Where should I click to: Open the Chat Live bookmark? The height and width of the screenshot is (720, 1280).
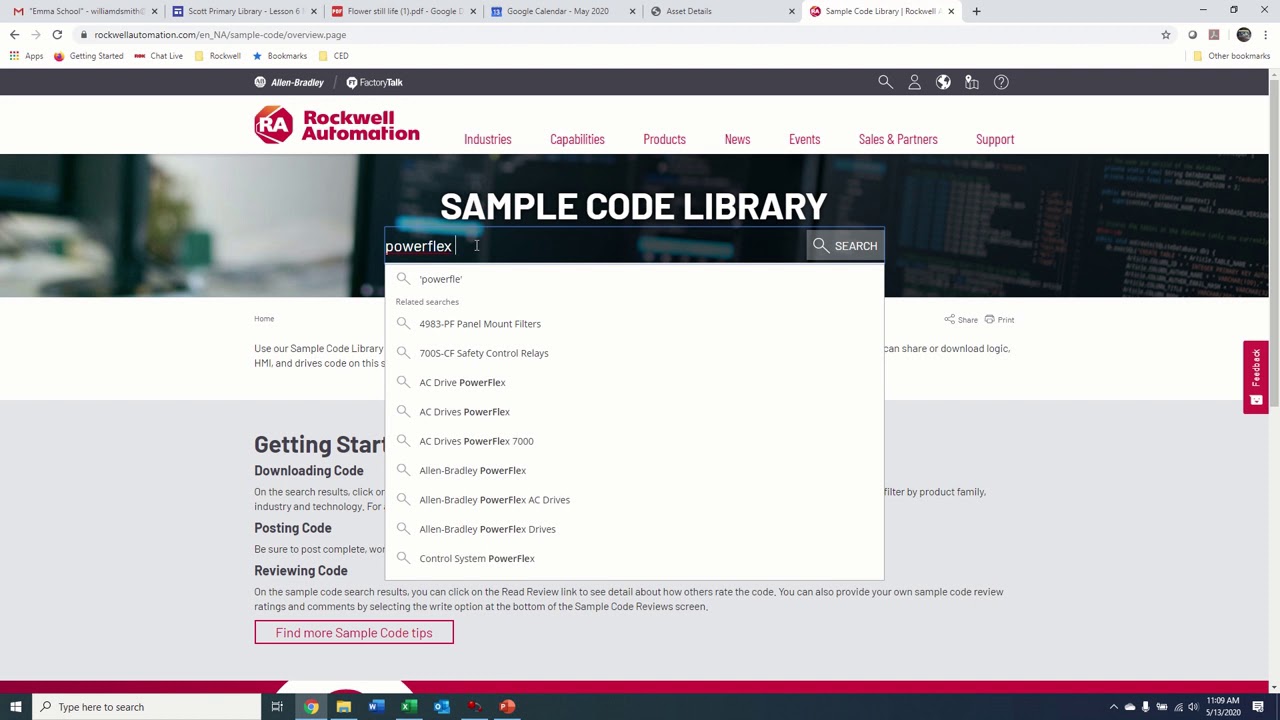coord(159,56)
